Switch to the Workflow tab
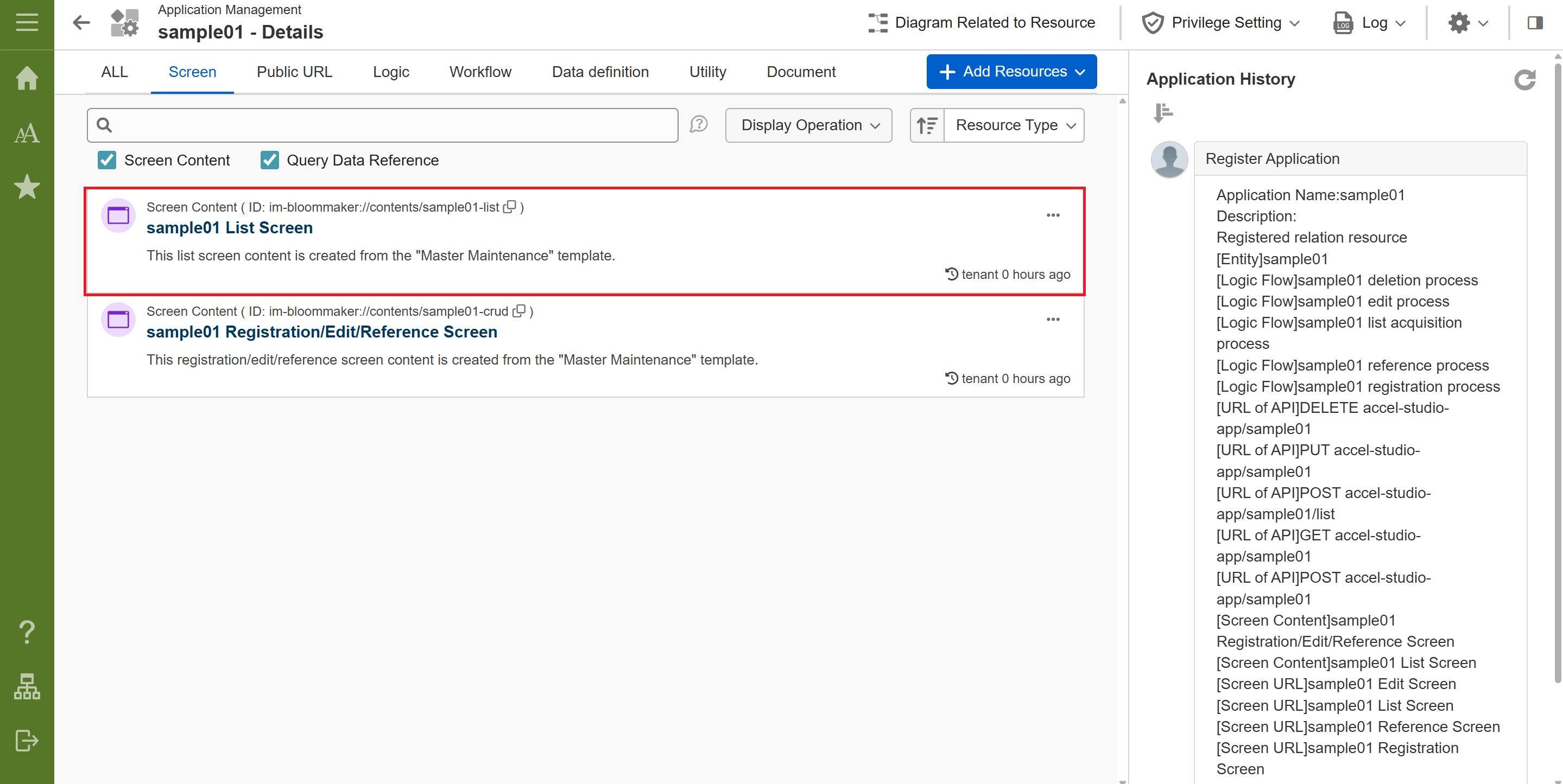Screen dimensions: 1563x784 point(480,72)
